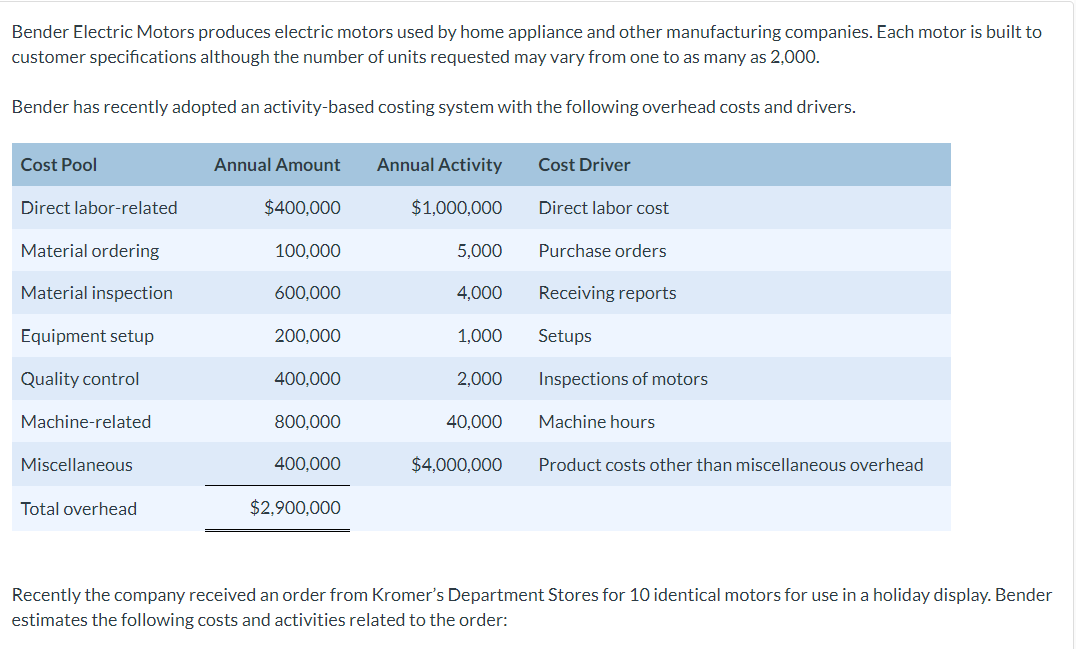Viewport: 1076px width, 649px height.
Task: Click the $4,000,000 annual activity value
Action: [456, 465]
